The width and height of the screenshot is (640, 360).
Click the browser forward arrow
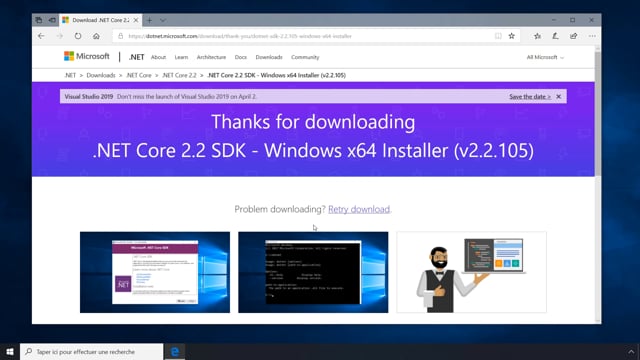click(x=60, y=36)
